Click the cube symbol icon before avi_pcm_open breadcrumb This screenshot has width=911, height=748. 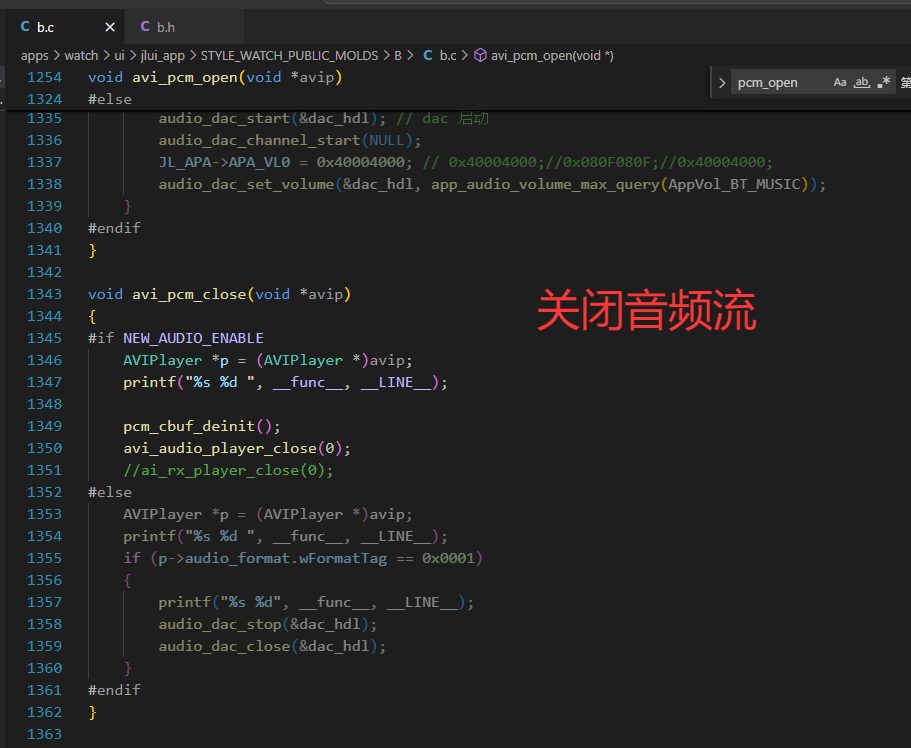(x=480, y=55)
